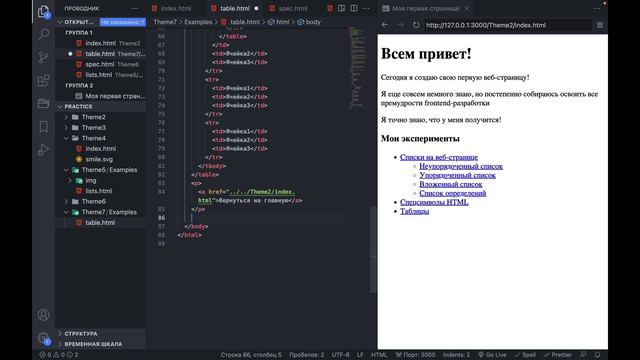Screen dimensions: 640x360
Task: Toggle Go Live server in status bar
Action: click(x=492, y=355)
